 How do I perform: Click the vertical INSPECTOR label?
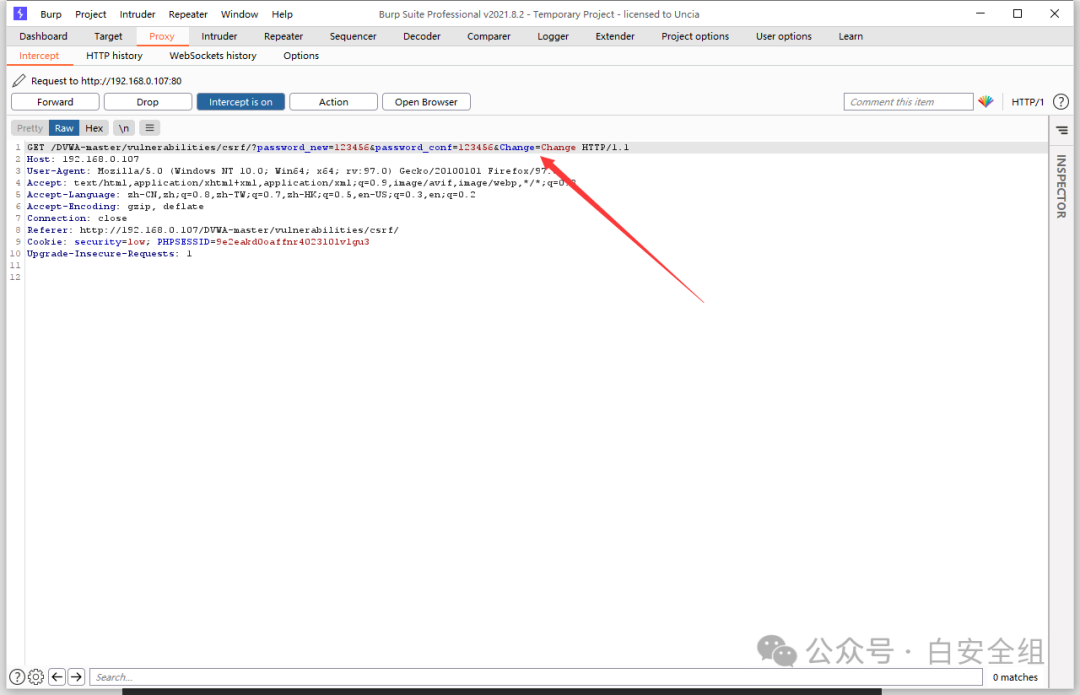tap(1061, 186)
